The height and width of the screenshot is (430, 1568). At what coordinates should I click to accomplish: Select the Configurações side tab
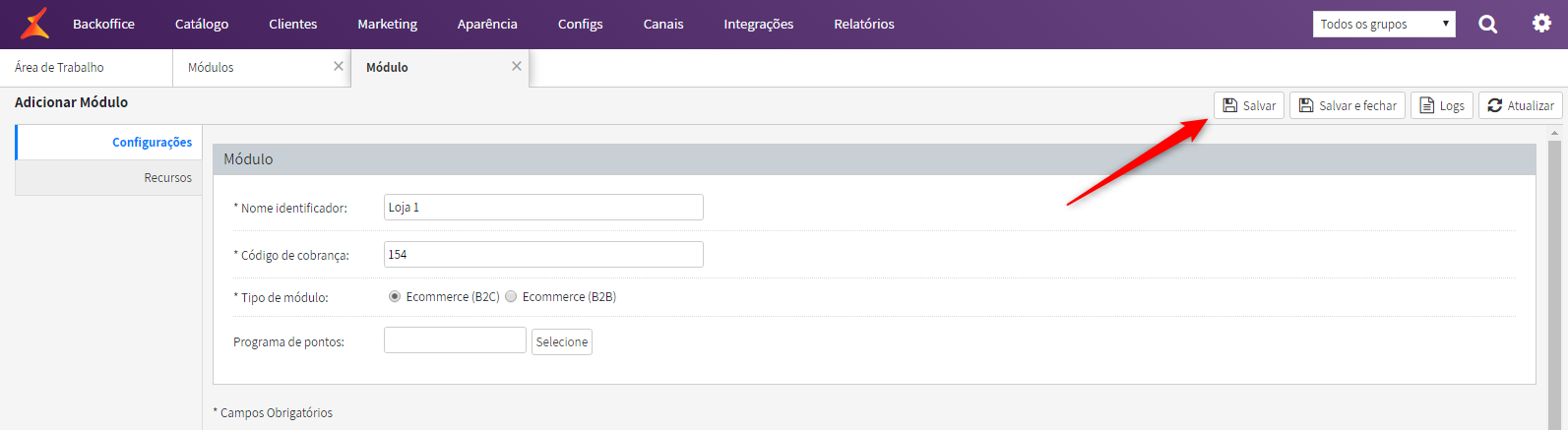109,142
